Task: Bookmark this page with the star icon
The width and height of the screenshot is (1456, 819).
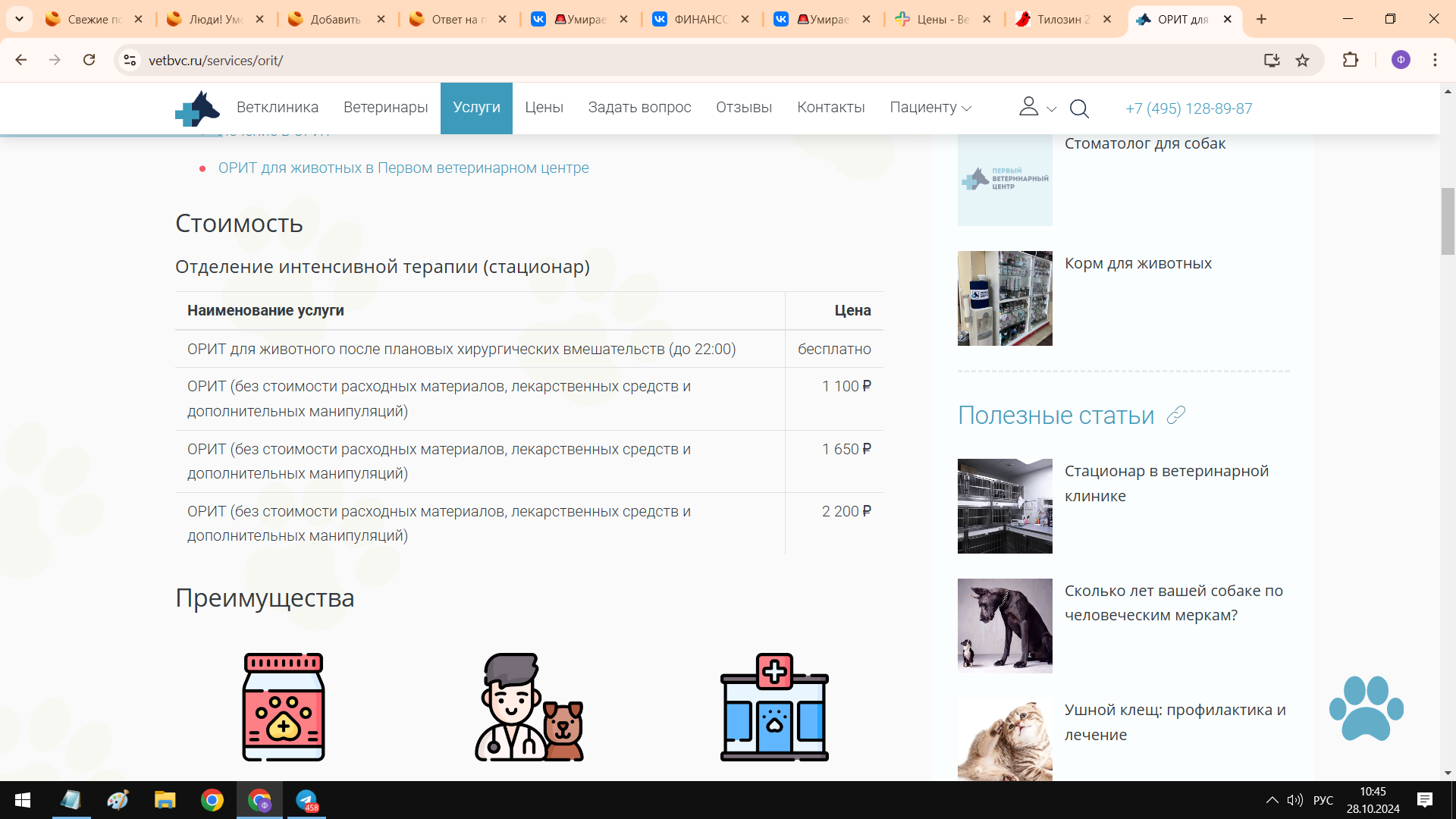Action: (1302, 60)
